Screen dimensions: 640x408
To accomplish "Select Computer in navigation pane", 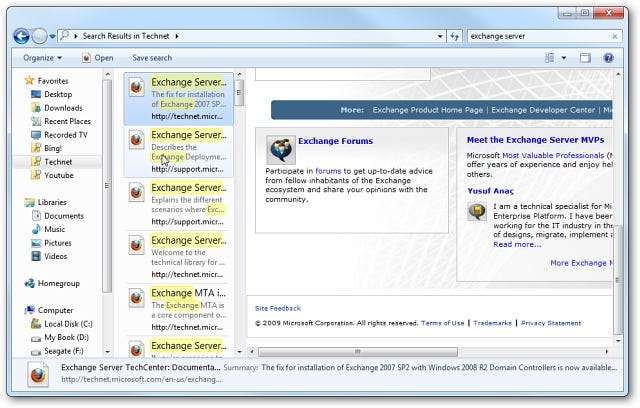I will tap(55, 310).
